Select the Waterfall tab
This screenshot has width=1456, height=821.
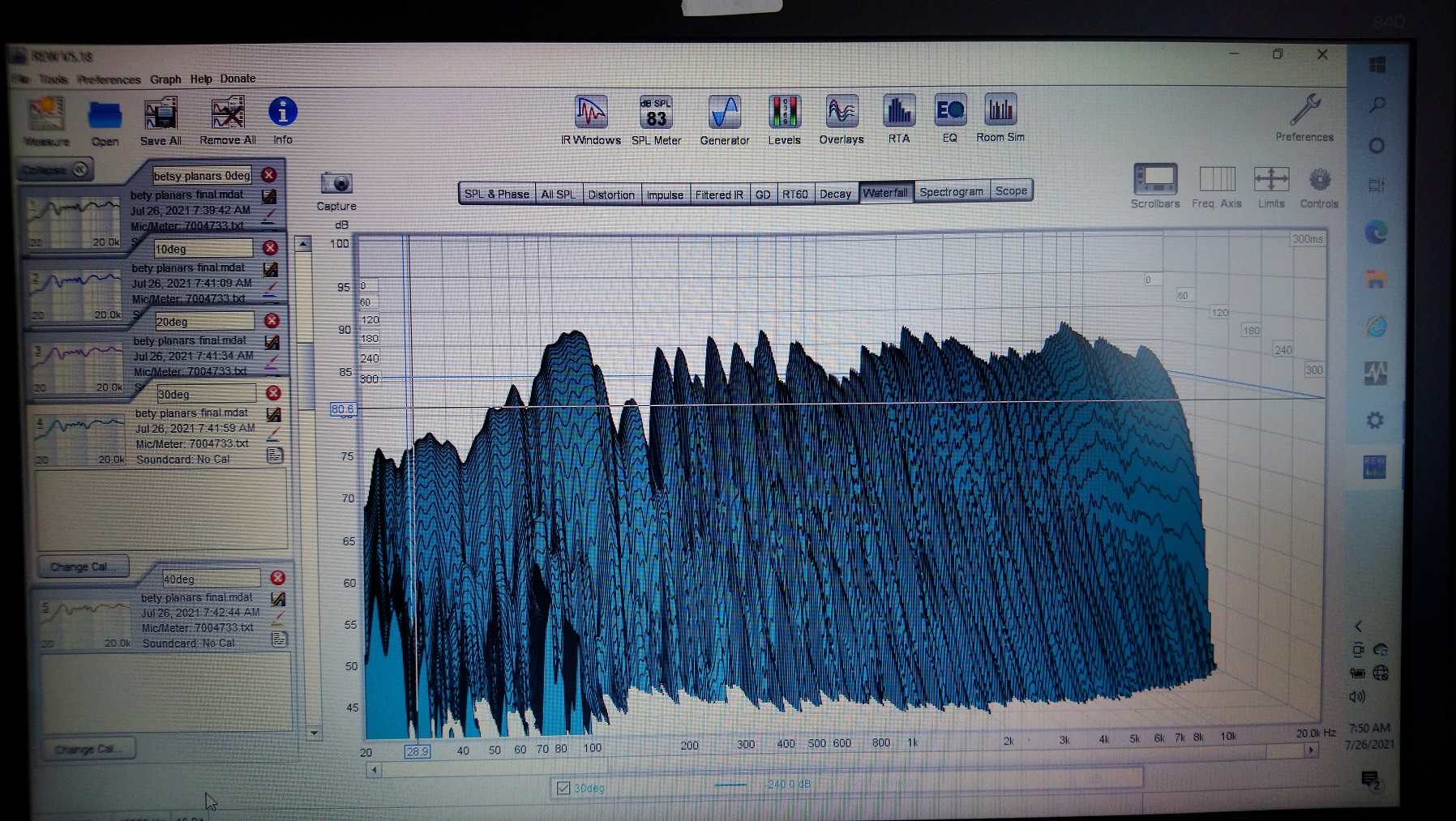(885, 193)
